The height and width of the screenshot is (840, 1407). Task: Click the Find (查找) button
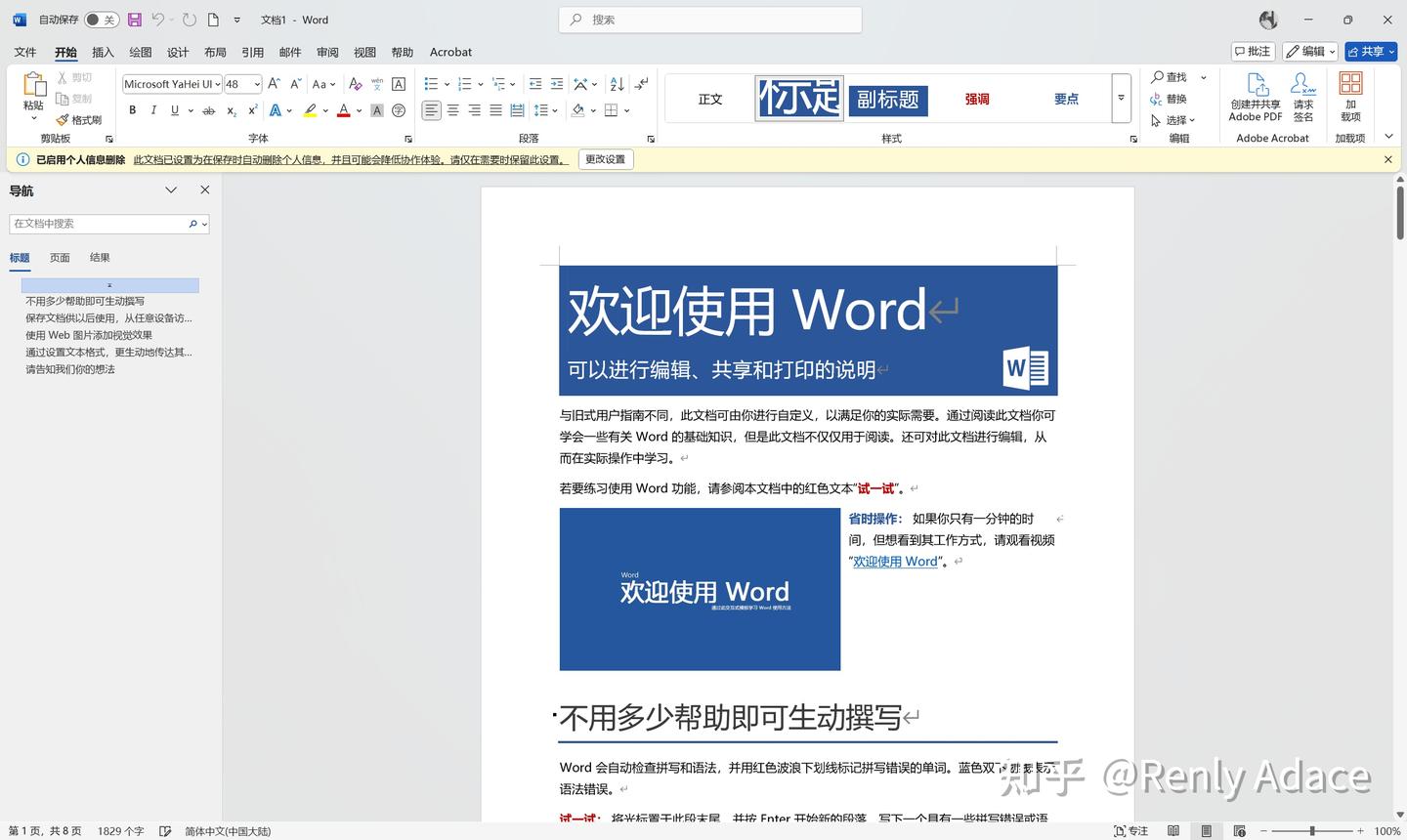click(1169, 77)
